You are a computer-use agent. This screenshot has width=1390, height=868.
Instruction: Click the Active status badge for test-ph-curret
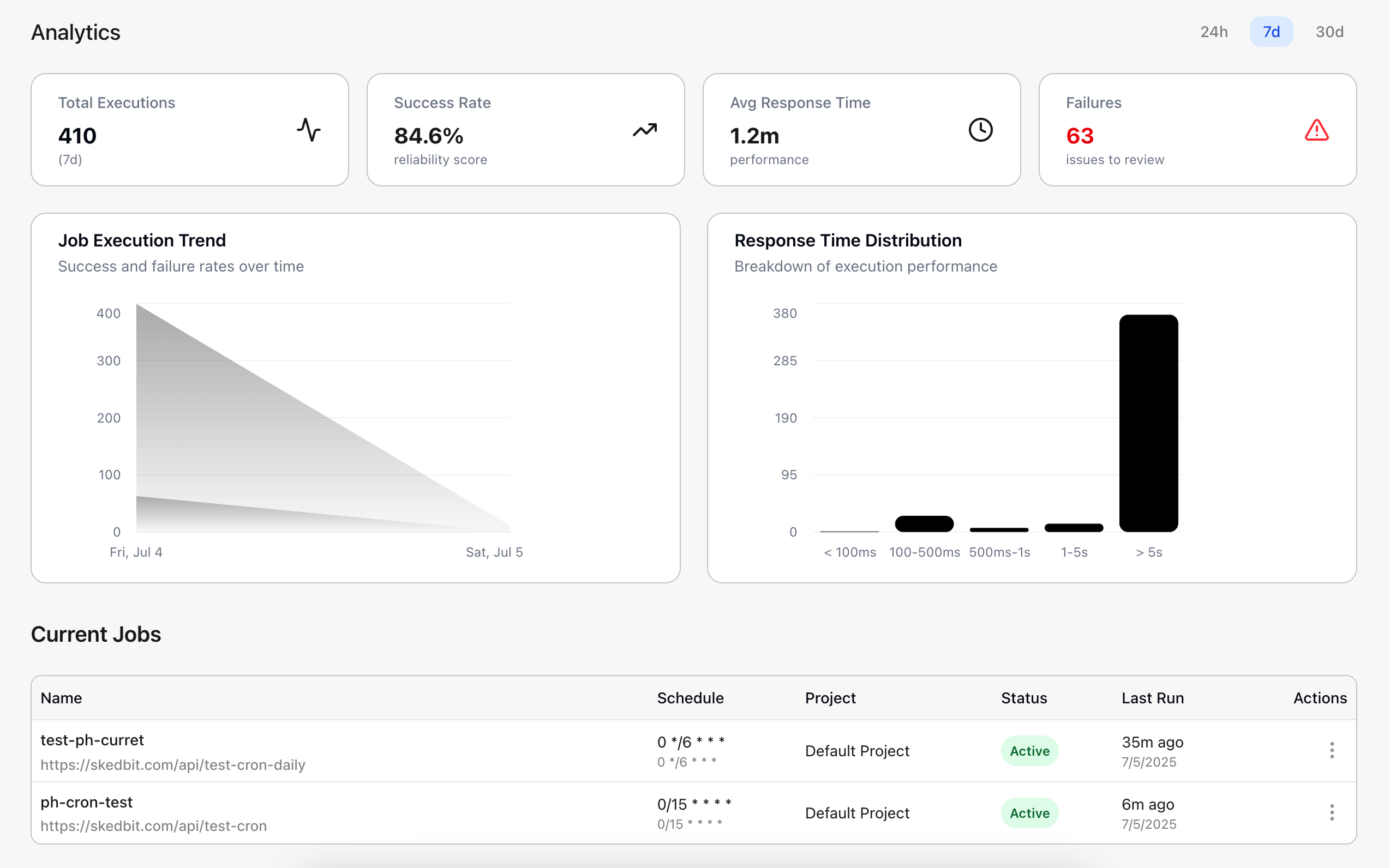coord(1029,751)
